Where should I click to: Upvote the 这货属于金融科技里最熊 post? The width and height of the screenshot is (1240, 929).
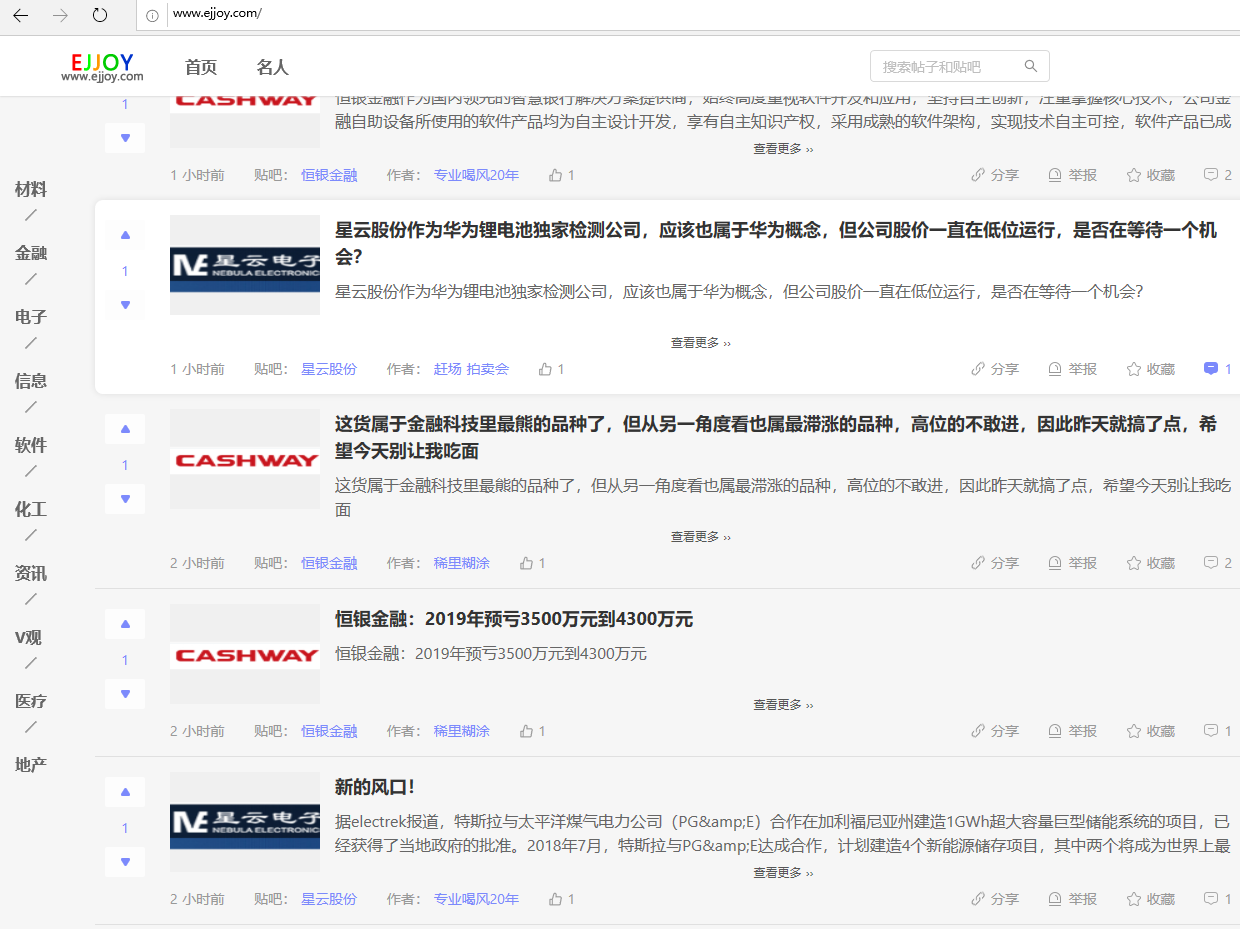pyautogui.click(x=125, y=429)
